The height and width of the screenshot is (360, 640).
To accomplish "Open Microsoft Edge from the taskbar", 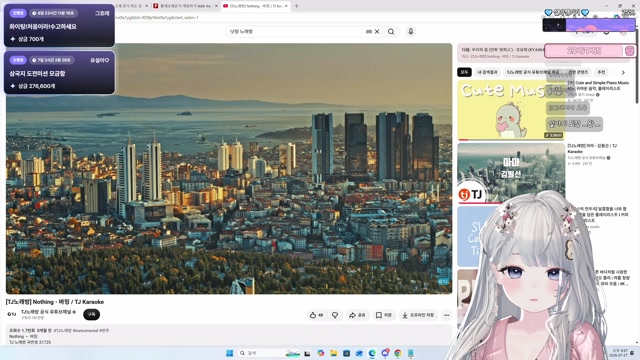I will click(372, 353).
